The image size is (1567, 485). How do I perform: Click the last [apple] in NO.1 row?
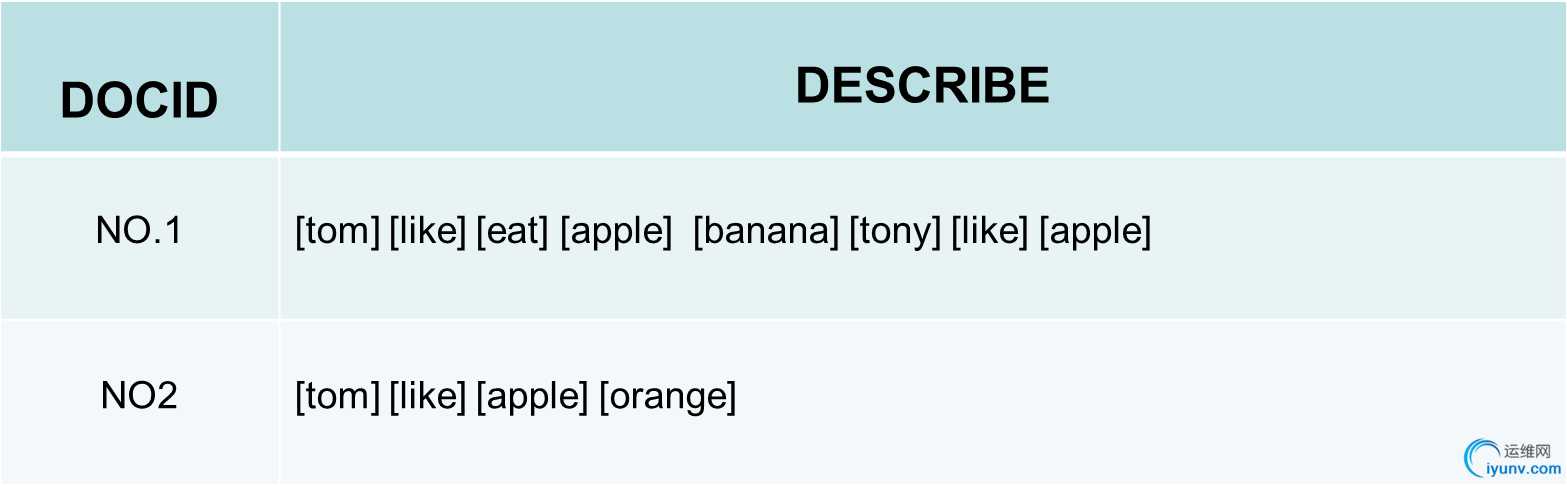coord(1095,231)
